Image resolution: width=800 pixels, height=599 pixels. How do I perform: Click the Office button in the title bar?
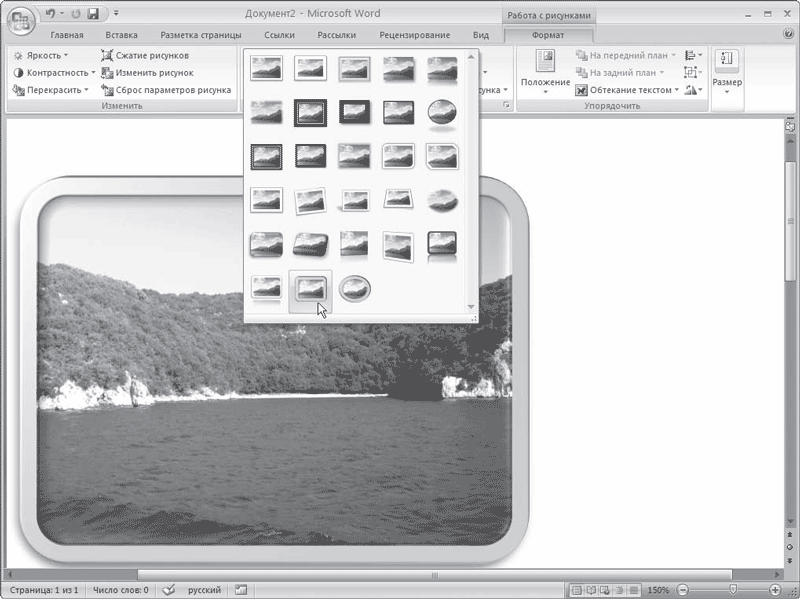[21, 21]
